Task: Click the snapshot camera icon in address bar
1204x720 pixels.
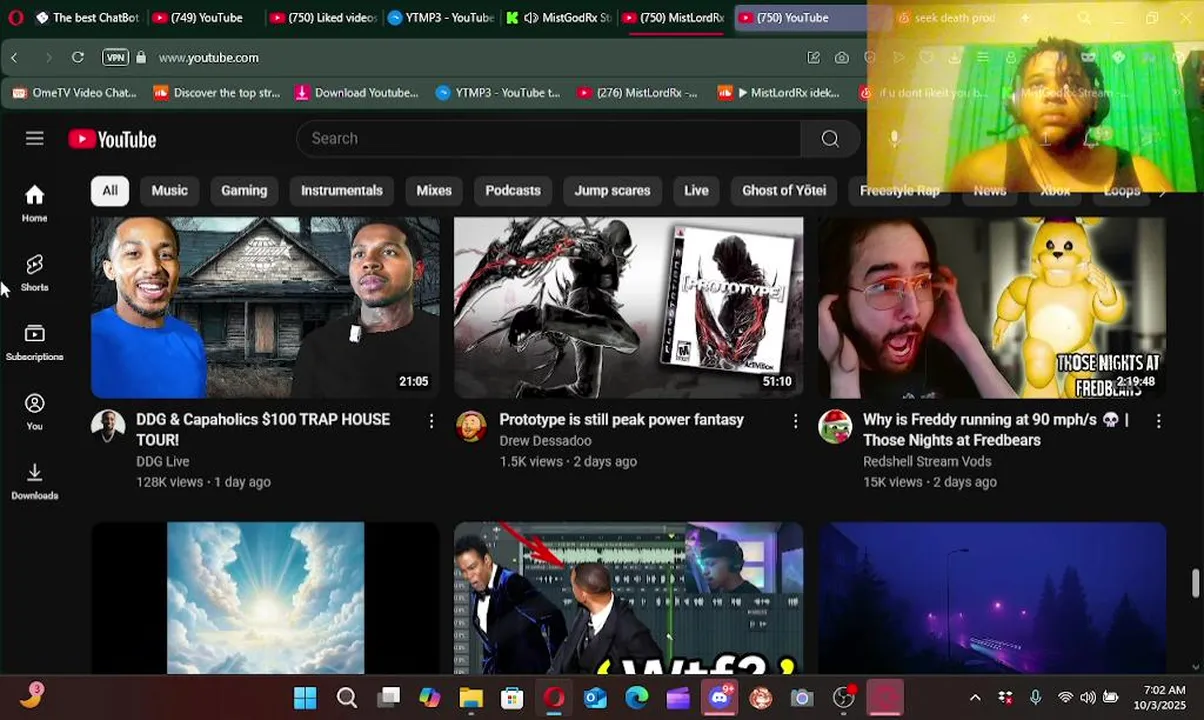Action: coord(842,58)
